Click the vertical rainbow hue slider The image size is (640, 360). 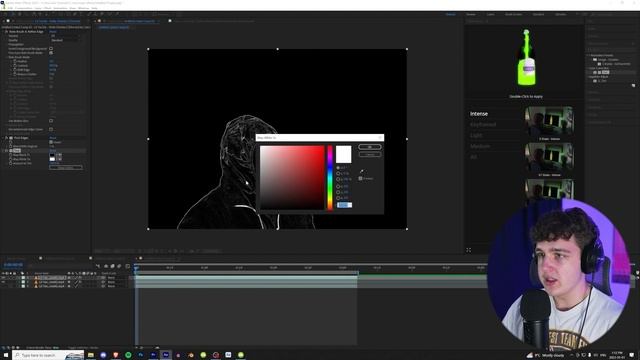[330, 178]
